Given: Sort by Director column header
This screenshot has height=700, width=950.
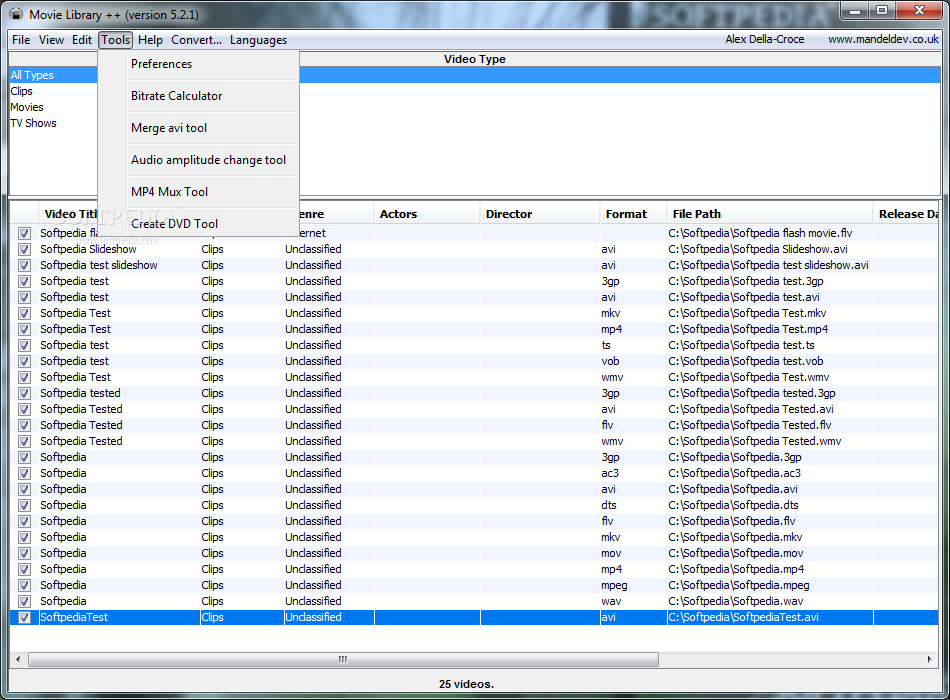Looking at the screenshot, I should (540, 214).
